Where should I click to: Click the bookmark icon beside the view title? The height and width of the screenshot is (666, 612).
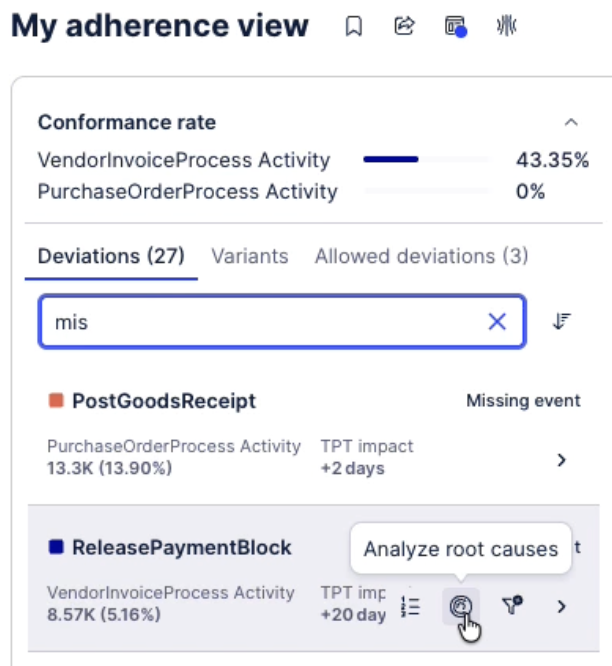coord(353,27)
